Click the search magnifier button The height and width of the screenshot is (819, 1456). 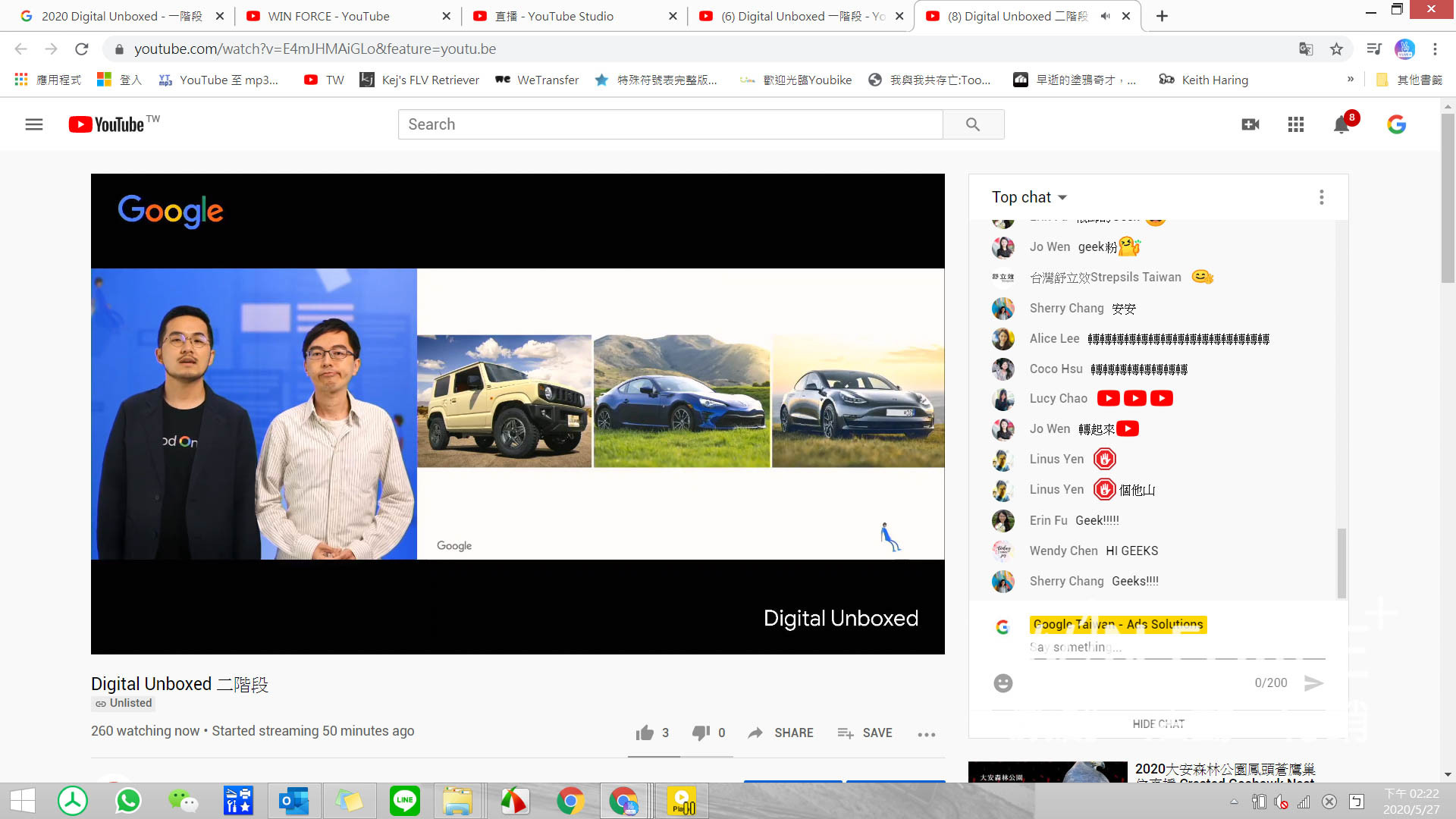click(x=973, y=124)
